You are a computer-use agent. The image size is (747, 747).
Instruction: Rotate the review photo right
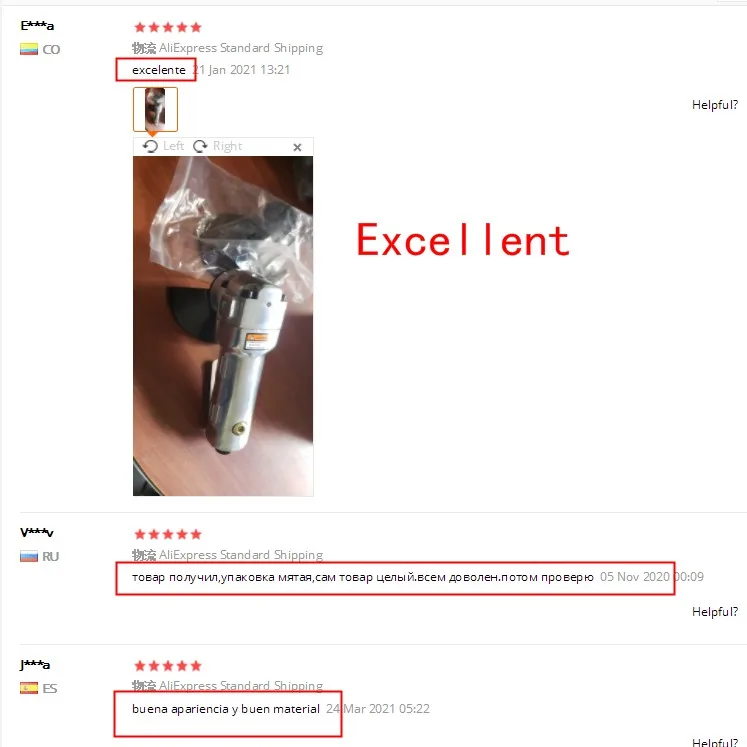tap(218, 146)
